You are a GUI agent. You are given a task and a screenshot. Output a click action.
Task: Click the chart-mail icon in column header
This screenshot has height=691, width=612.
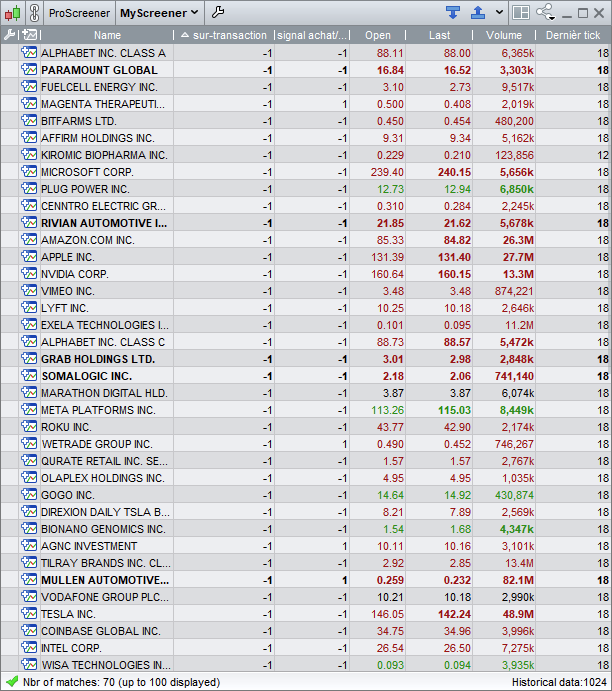click(x=30, y=35)
